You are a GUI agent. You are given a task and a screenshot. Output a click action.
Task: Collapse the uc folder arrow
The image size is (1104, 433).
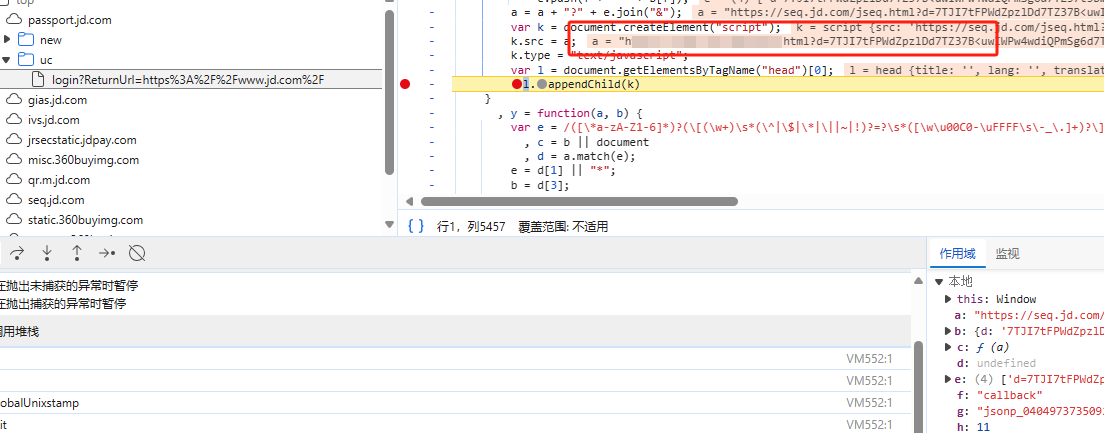coord(7,60)
